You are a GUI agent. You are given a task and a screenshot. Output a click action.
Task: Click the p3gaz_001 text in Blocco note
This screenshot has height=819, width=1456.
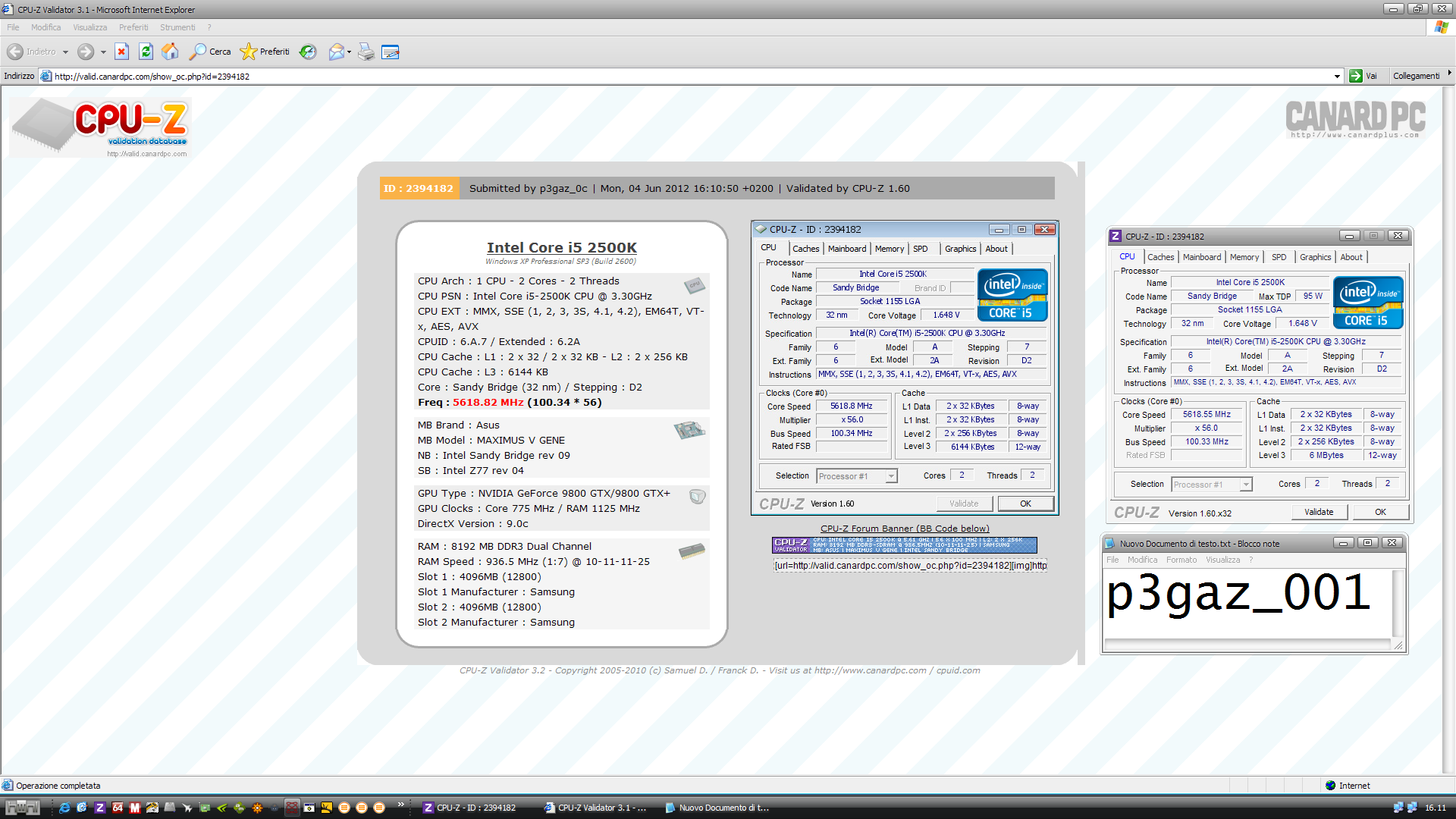pyautogui.click(x=1238, y=593)
